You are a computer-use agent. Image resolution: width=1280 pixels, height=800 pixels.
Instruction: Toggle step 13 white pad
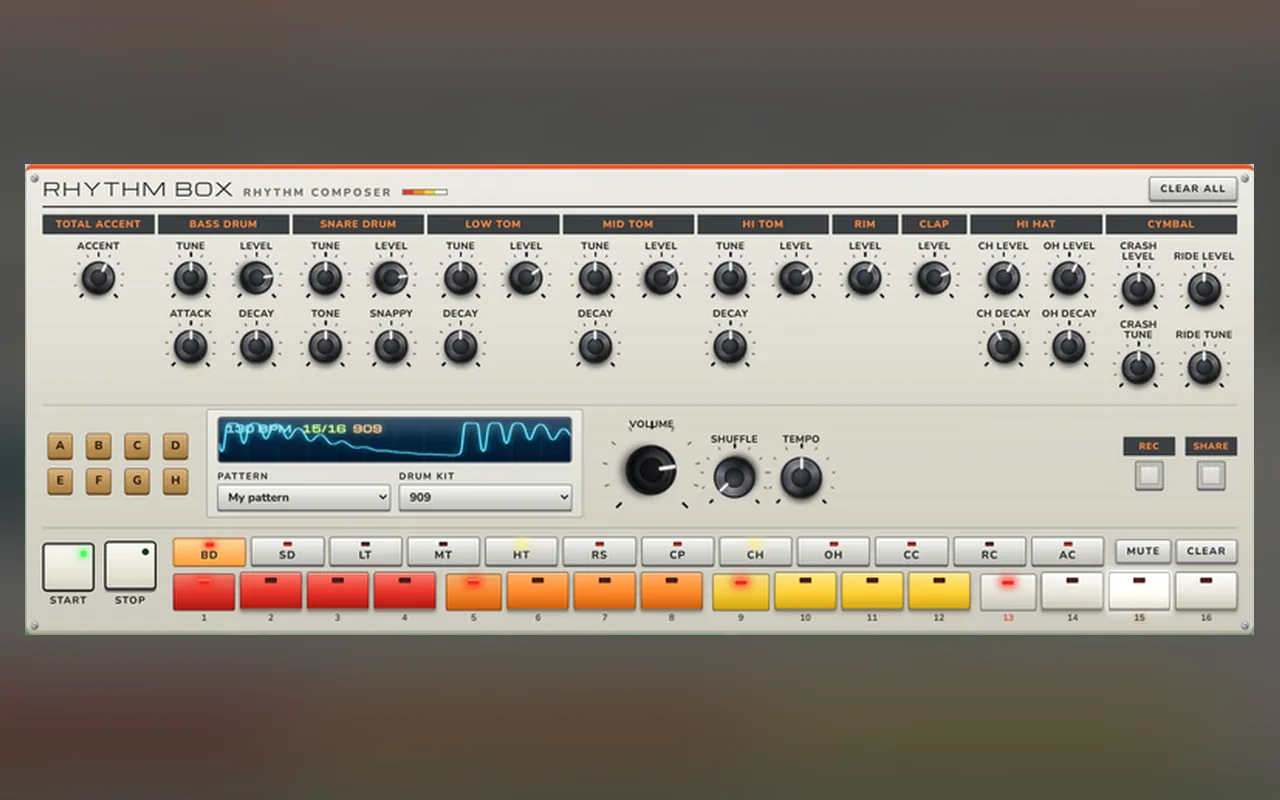pyautogui.click(x=1007, y=591)
